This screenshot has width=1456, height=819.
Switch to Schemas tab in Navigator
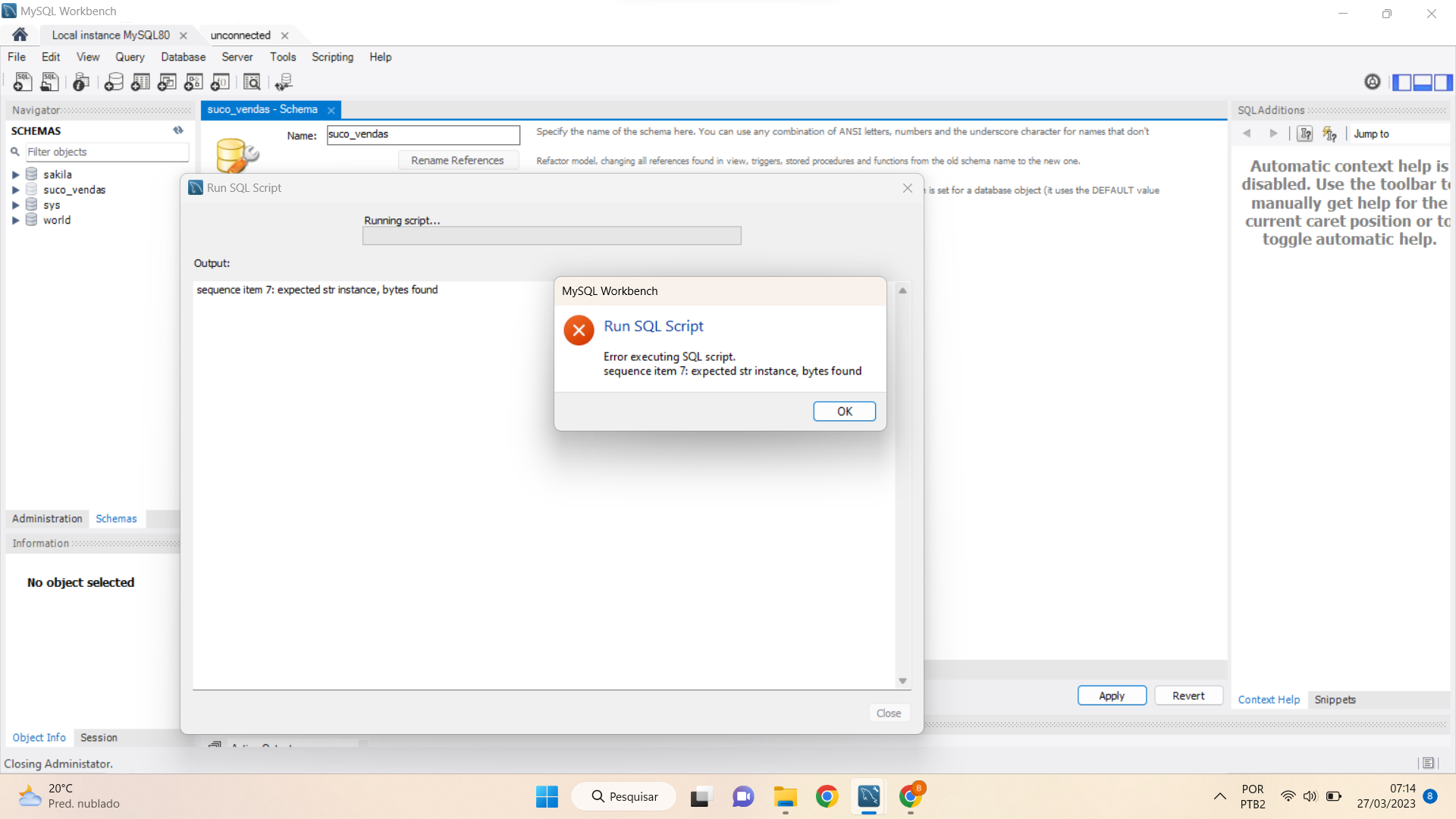pos(116,519)
